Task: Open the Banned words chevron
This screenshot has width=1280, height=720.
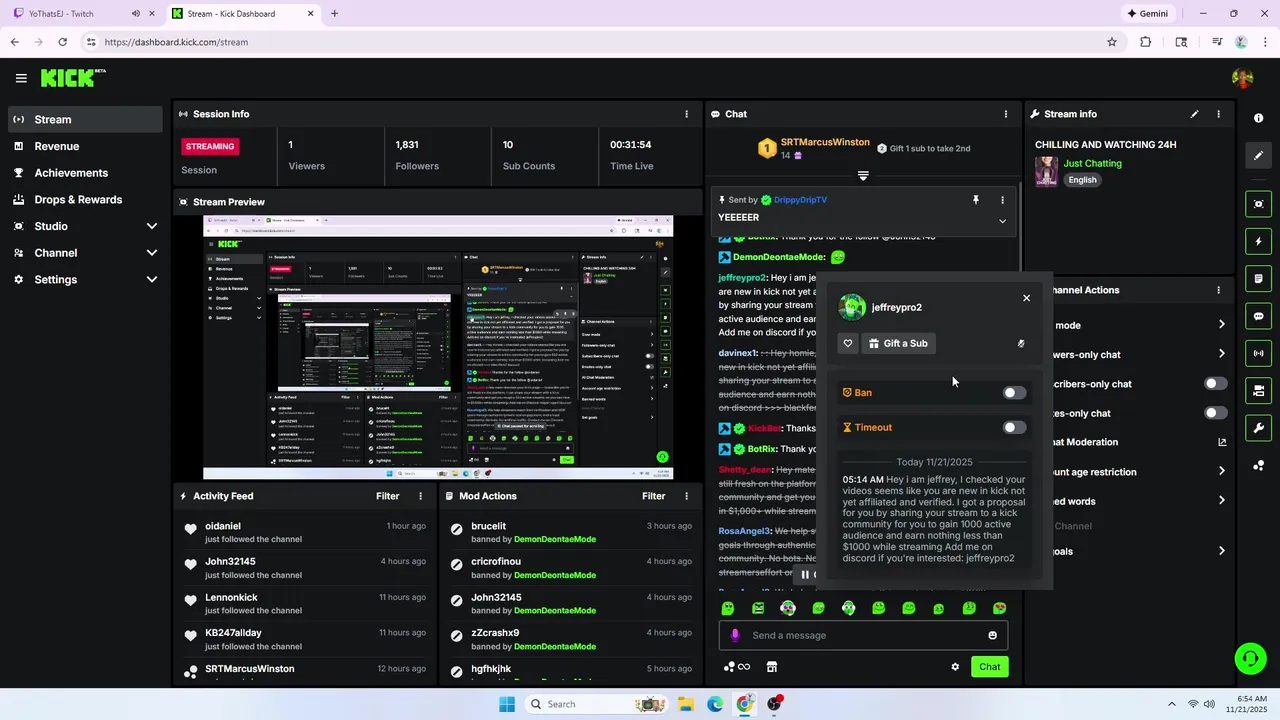Action: 1222,501
